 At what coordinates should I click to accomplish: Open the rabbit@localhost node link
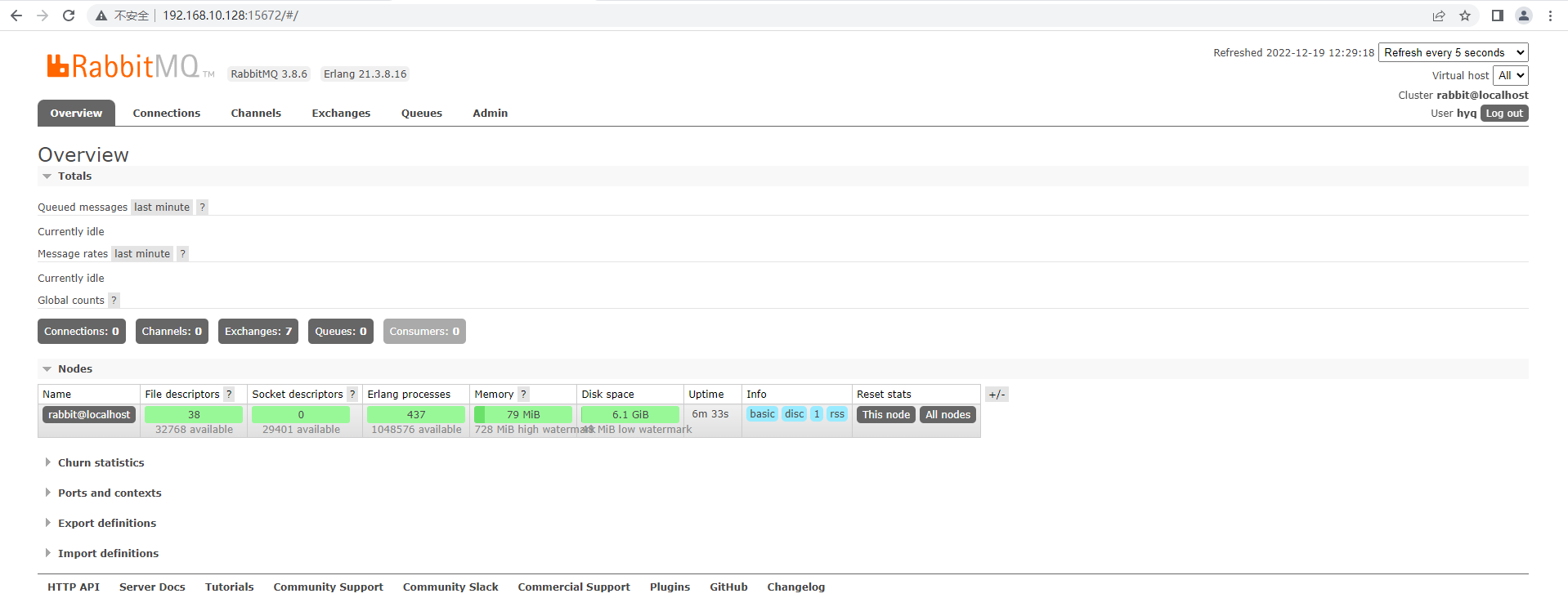(x=89, y=415)
